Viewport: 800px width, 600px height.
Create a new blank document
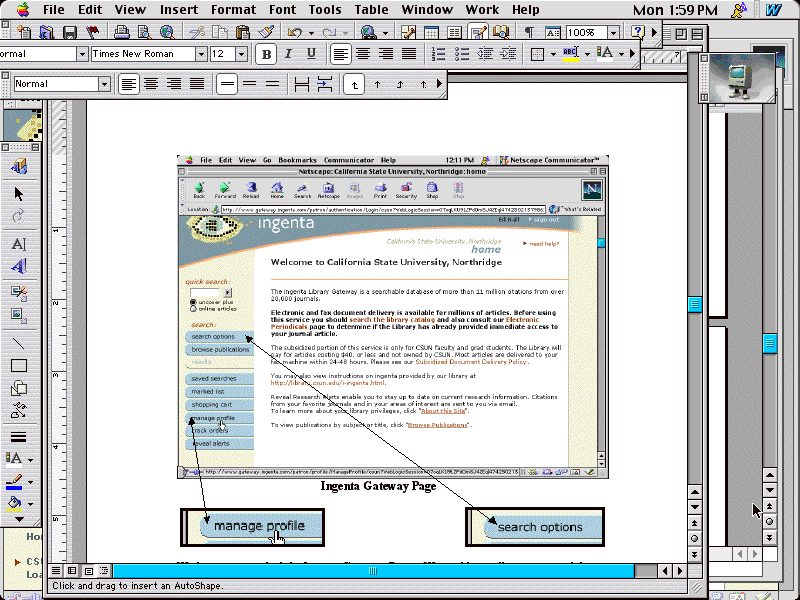(x=23, y=33)
